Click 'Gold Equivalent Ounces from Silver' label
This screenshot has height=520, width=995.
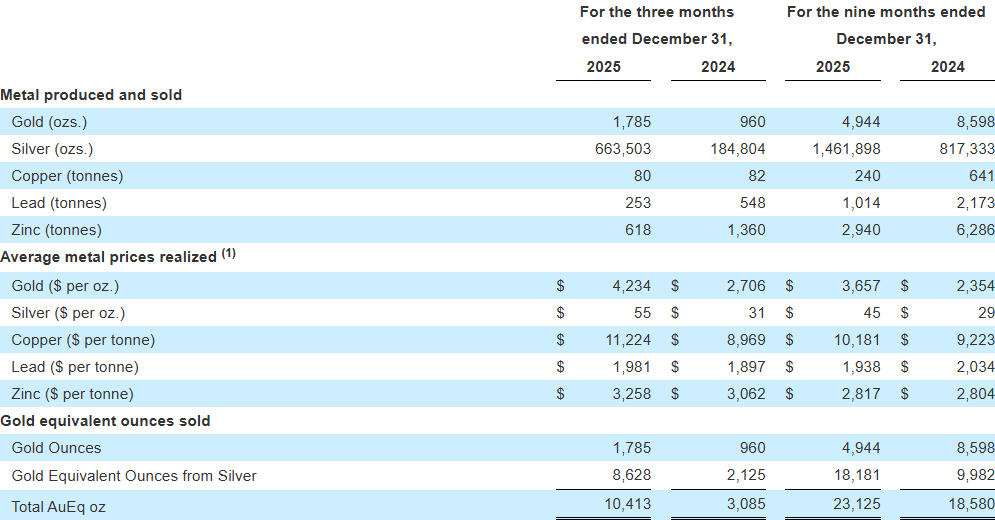coord(134,476)
